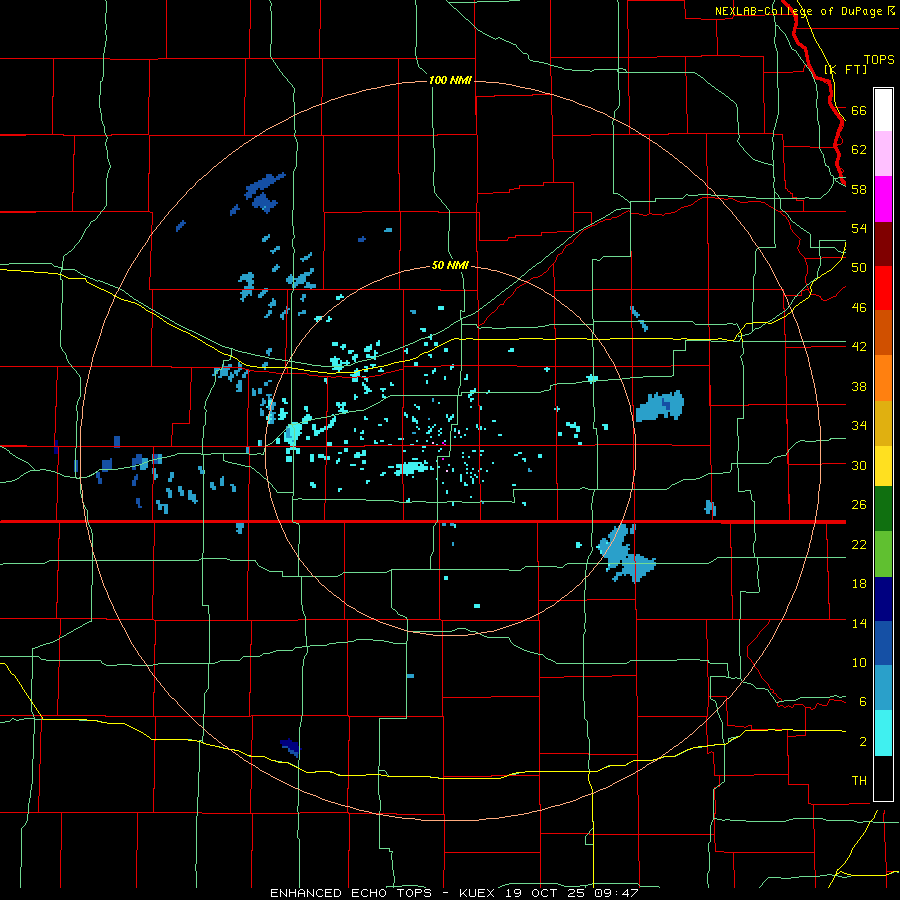This screenshot has width=900, height=900.
Task: Select the 18 legend value
Action: [859, 584]
